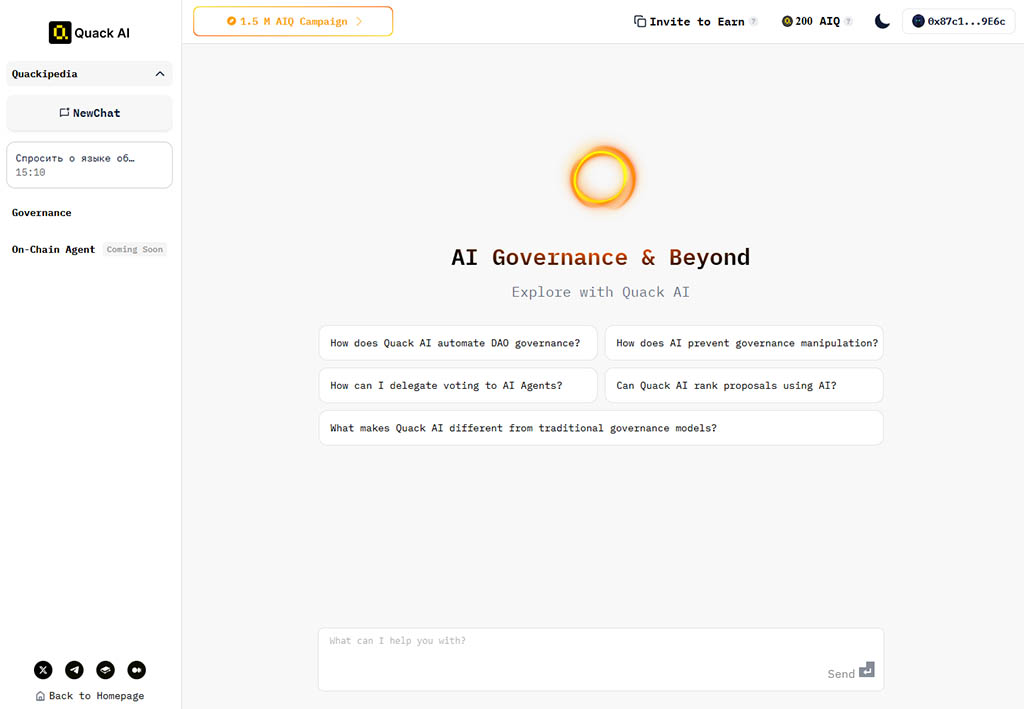Image resolution: width=1024 pixels, height=709 pixels.
Task: Copy the Invite to Earn link icon
Action: point(640,22)
